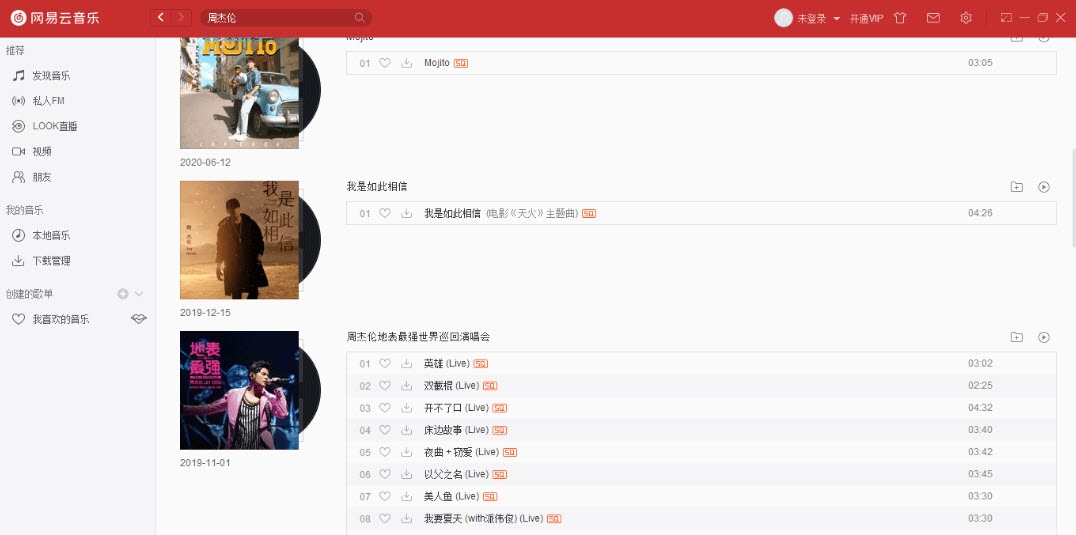Click the search magnifier icon
Image resolution: width=1076 pixels, height=535 pixels.
coord(360,18)
